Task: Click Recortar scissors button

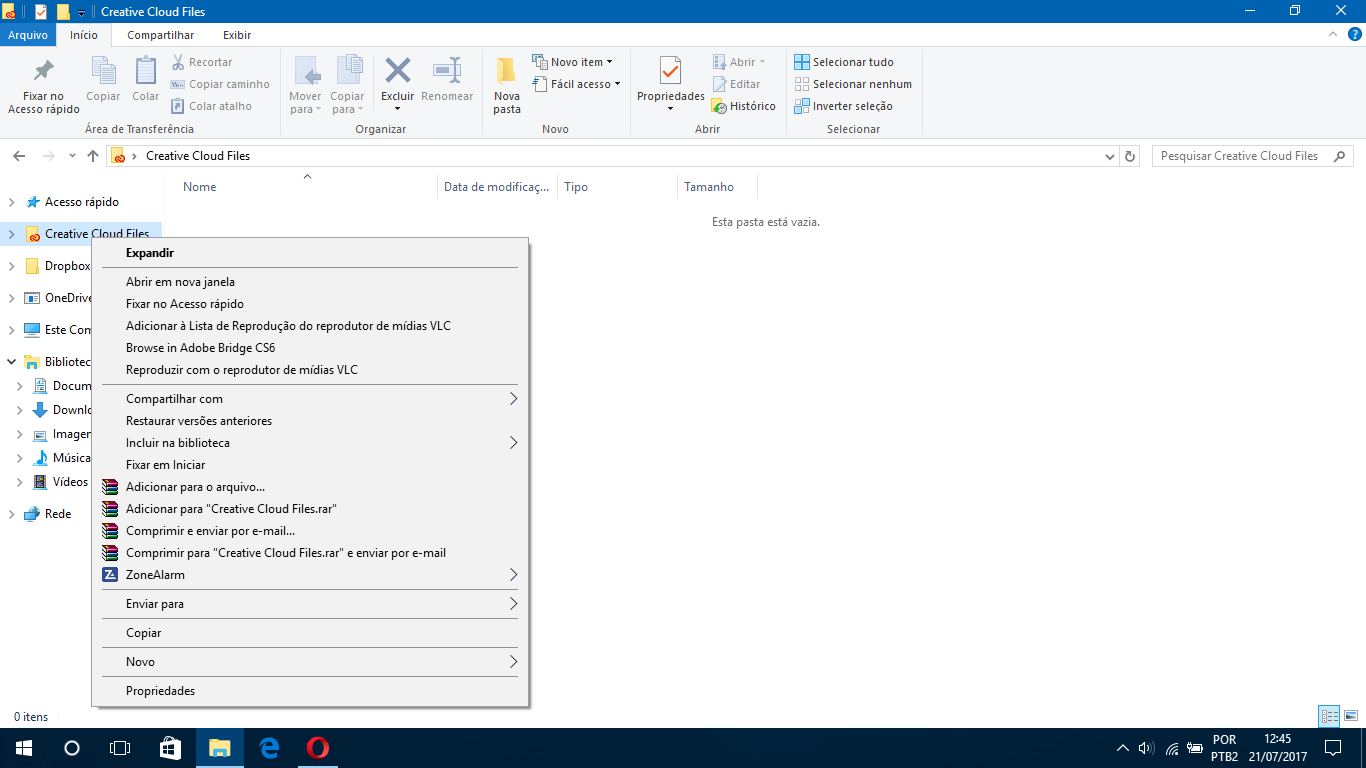Action: coord(202,62)
